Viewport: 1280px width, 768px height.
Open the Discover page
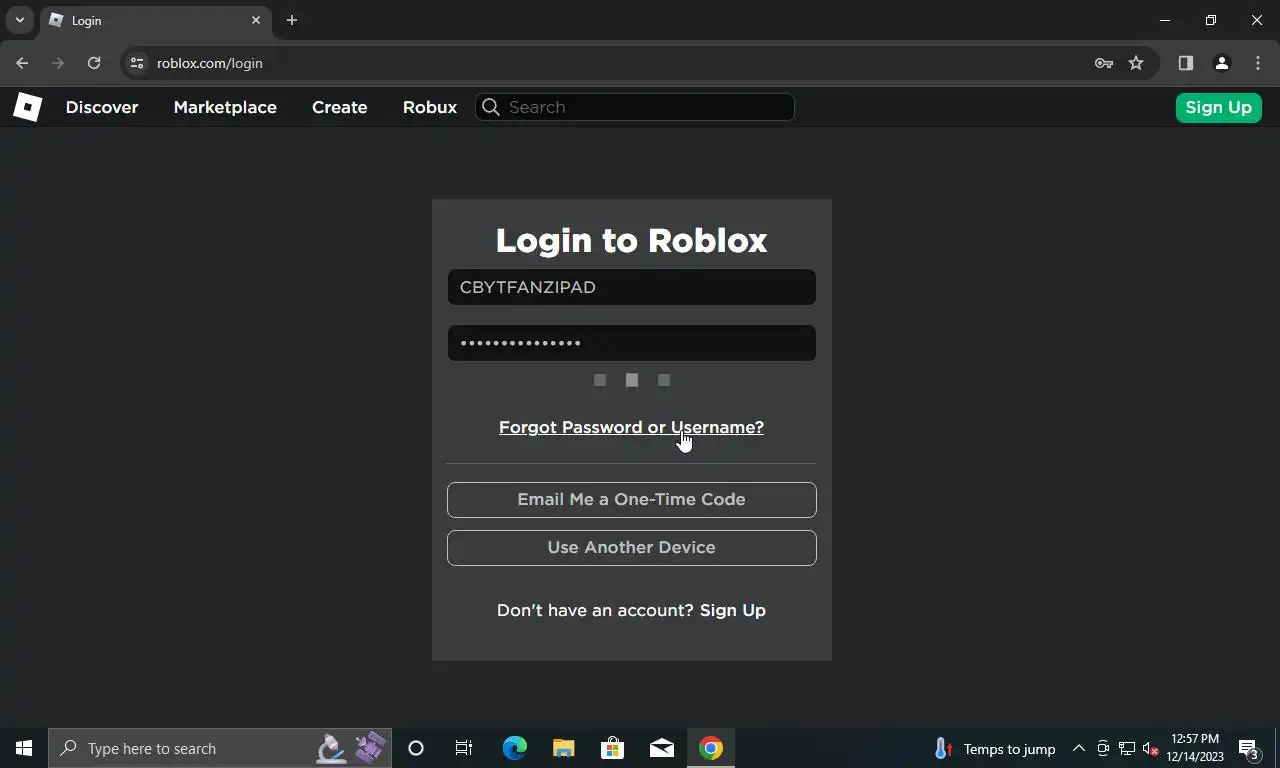pos(102,107)
